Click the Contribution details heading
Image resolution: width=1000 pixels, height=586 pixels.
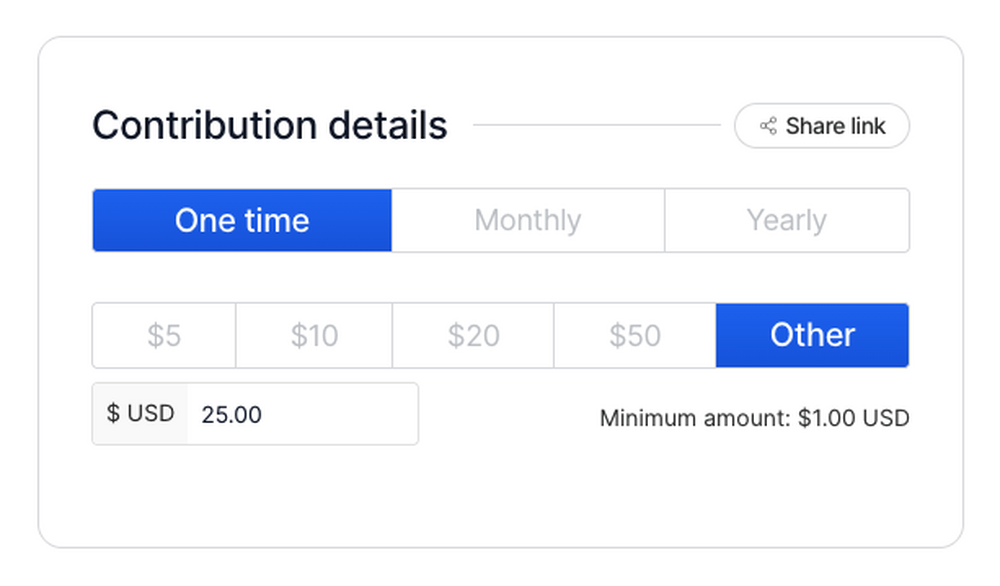coord(270,126)
